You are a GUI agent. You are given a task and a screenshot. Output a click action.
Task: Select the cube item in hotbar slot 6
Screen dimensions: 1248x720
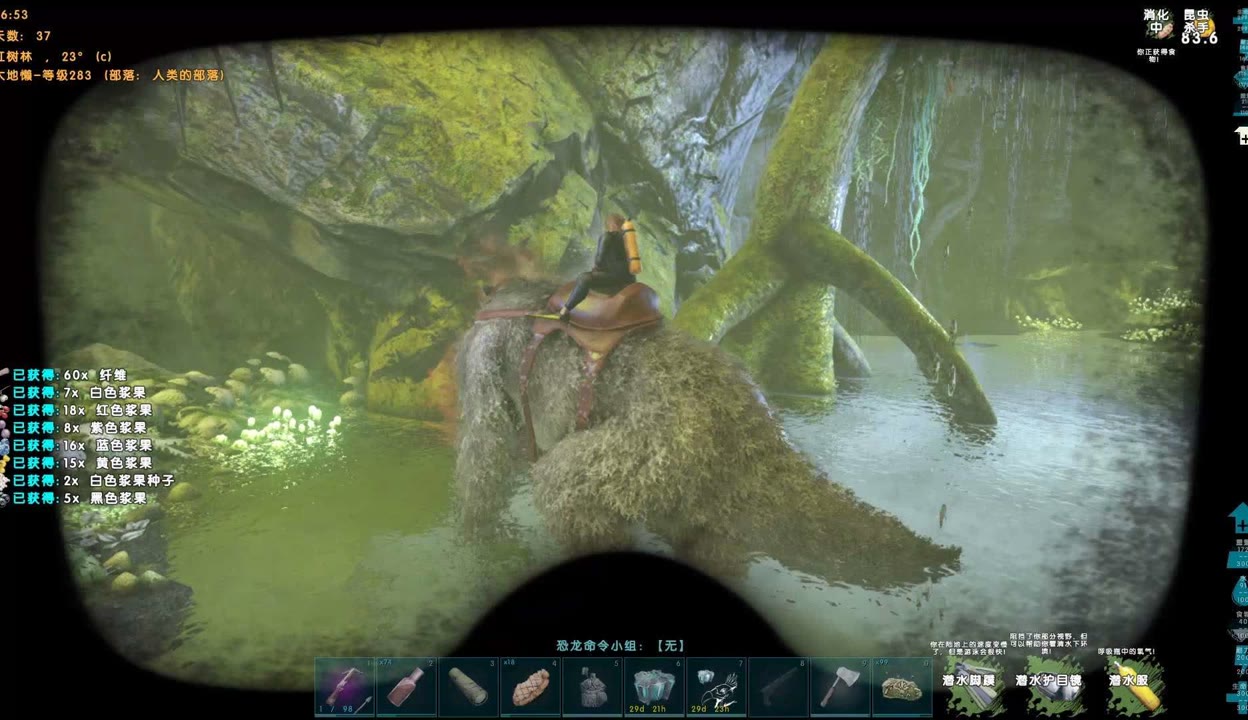[655, 687]
